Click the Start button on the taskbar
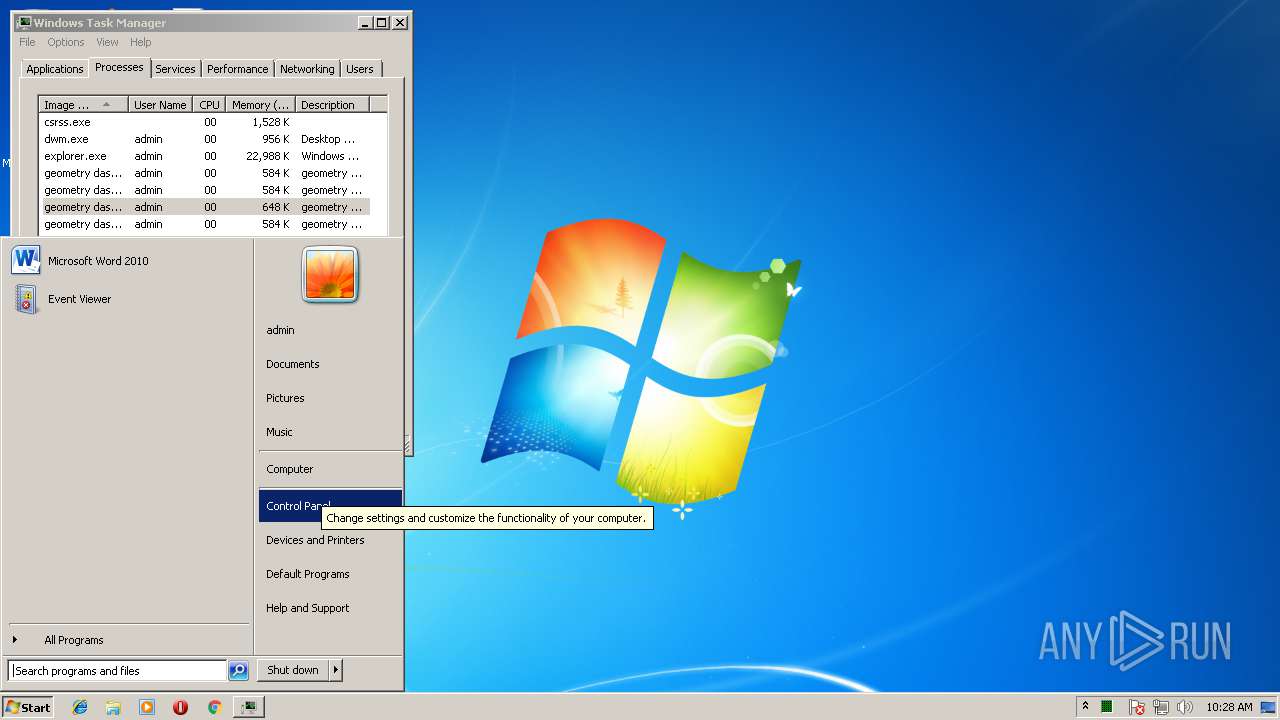The image size is (1280, 720). coord(28,707)
